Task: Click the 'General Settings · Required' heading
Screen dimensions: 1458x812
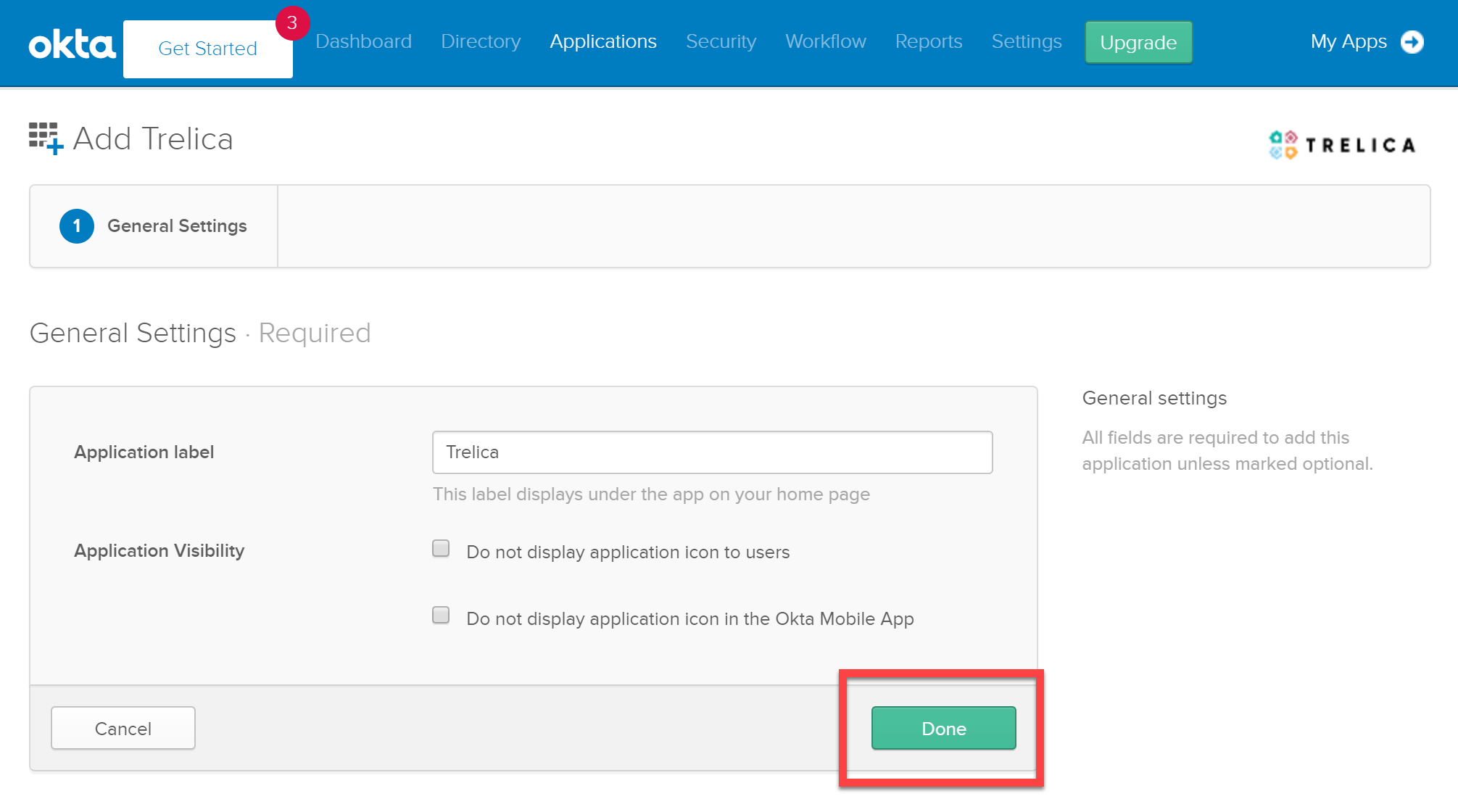Action: pos(200,333)
